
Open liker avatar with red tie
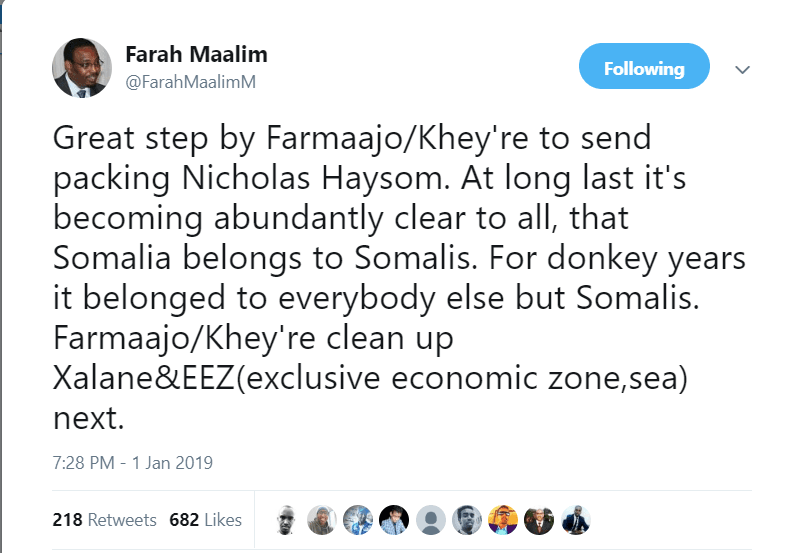539,519
